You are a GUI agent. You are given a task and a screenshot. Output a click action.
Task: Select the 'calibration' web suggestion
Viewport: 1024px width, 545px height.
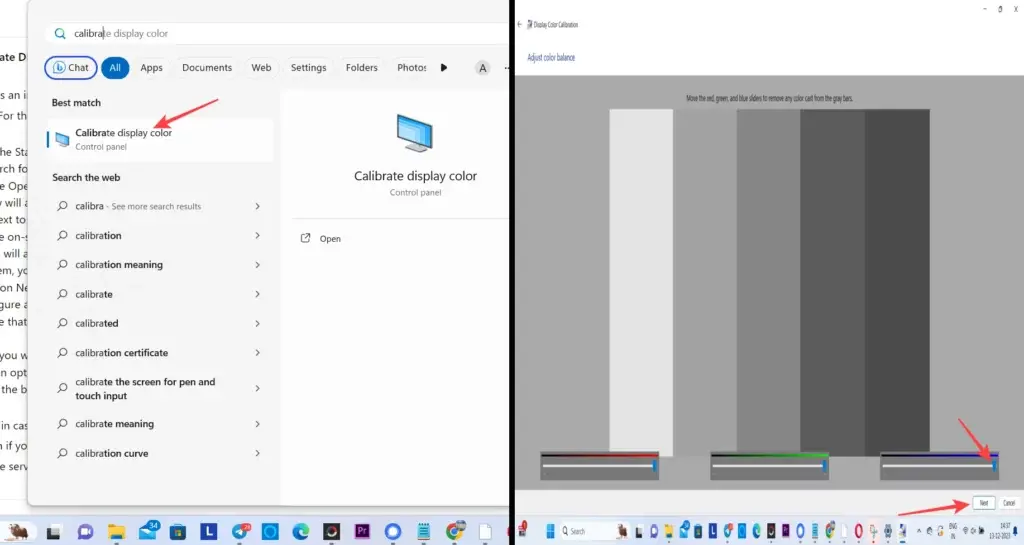160,236
